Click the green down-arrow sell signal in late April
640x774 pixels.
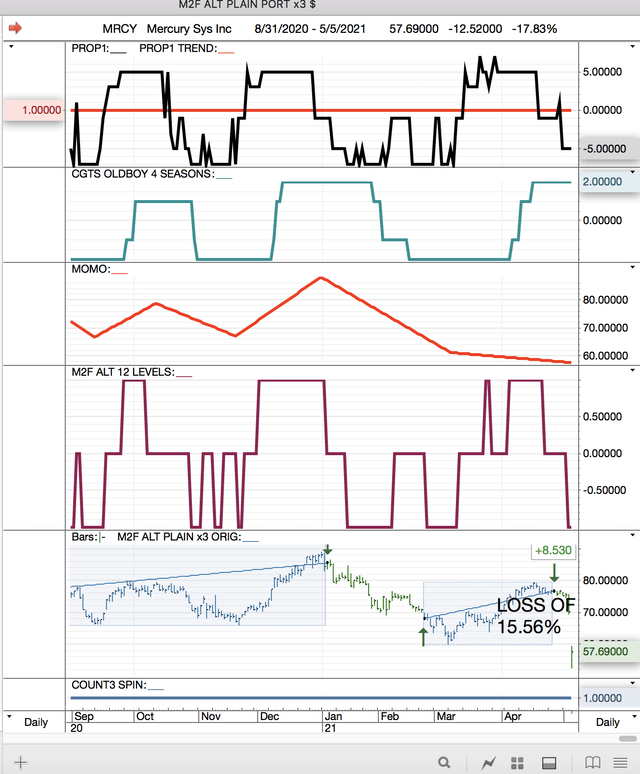click(x=554, y=572)
